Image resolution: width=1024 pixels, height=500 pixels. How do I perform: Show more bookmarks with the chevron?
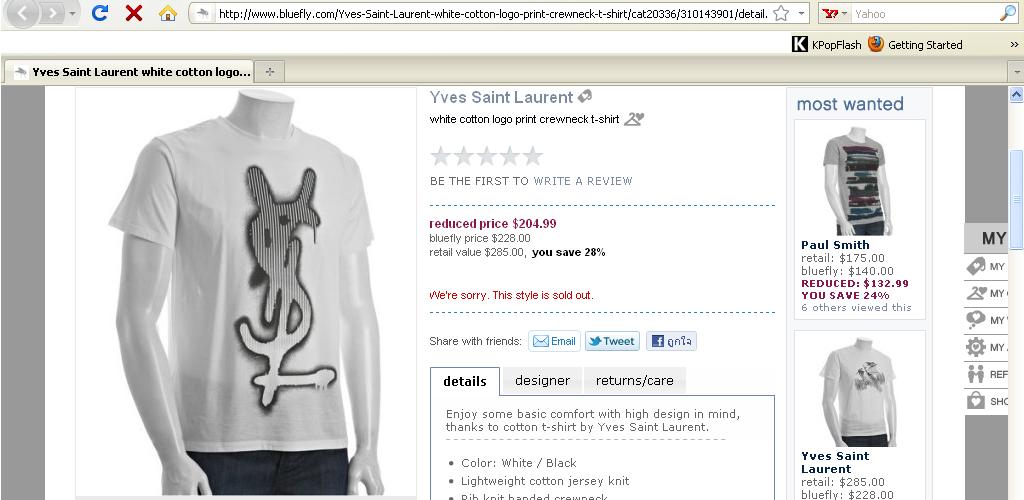coord(1014,44)
